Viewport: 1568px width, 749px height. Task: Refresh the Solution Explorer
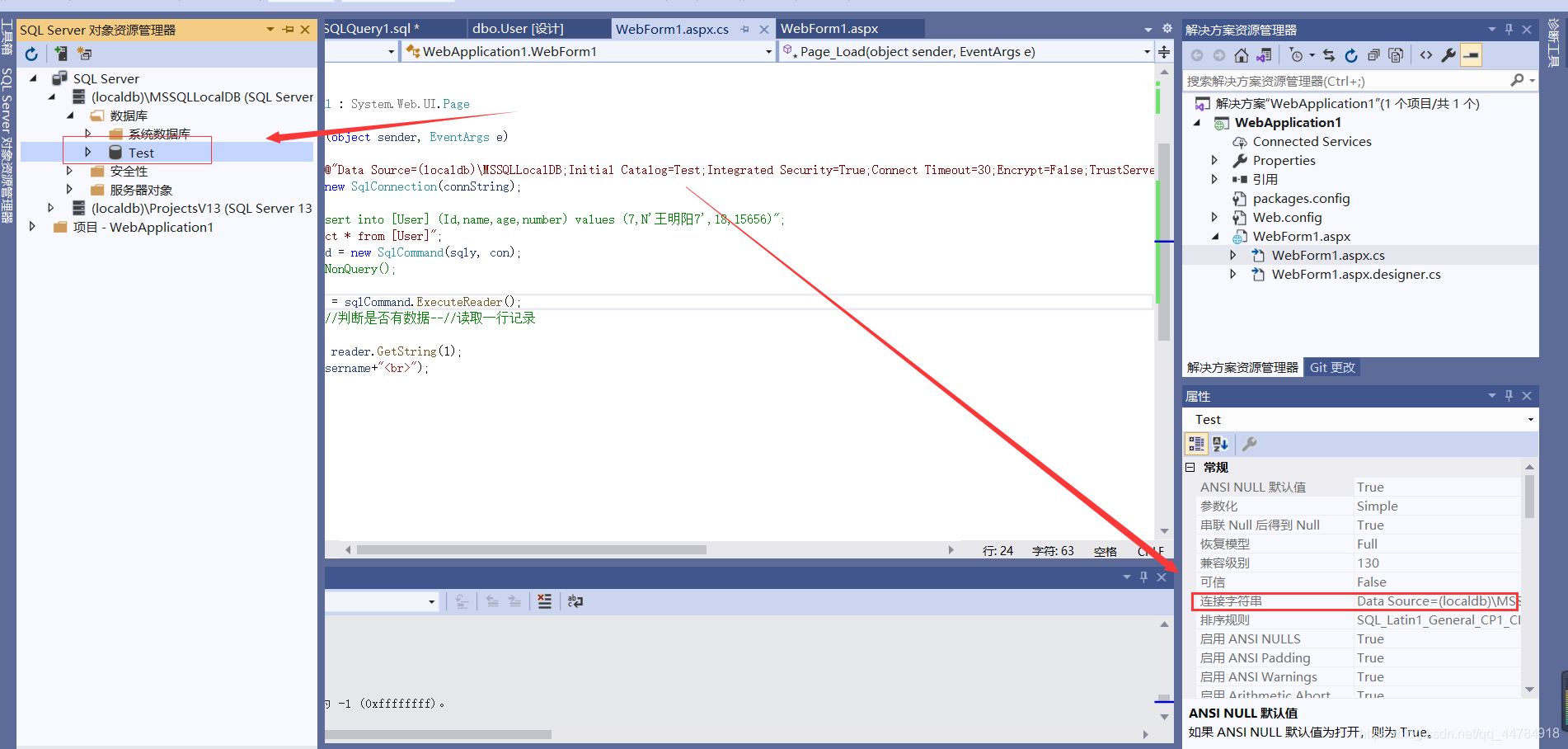click(x=1351, y=54)
